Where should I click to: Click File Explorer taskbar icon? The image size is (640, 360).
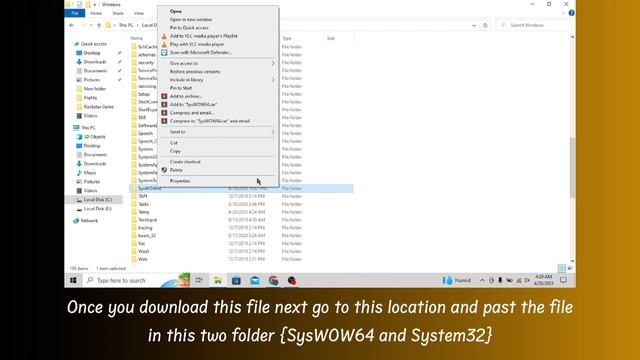[218, 280]
